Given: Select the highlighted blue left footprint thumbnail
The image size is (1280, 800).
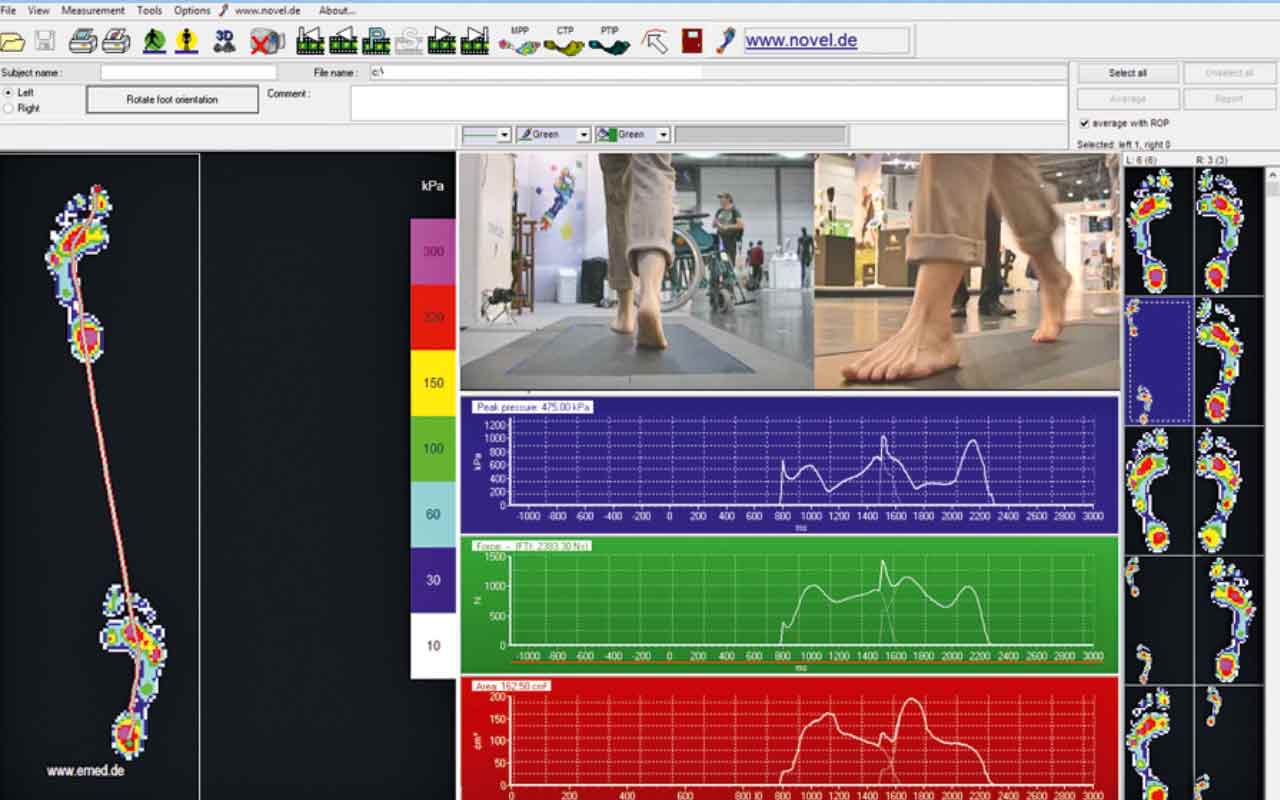Looking at the screenshot, I should tap(1158, 361).
